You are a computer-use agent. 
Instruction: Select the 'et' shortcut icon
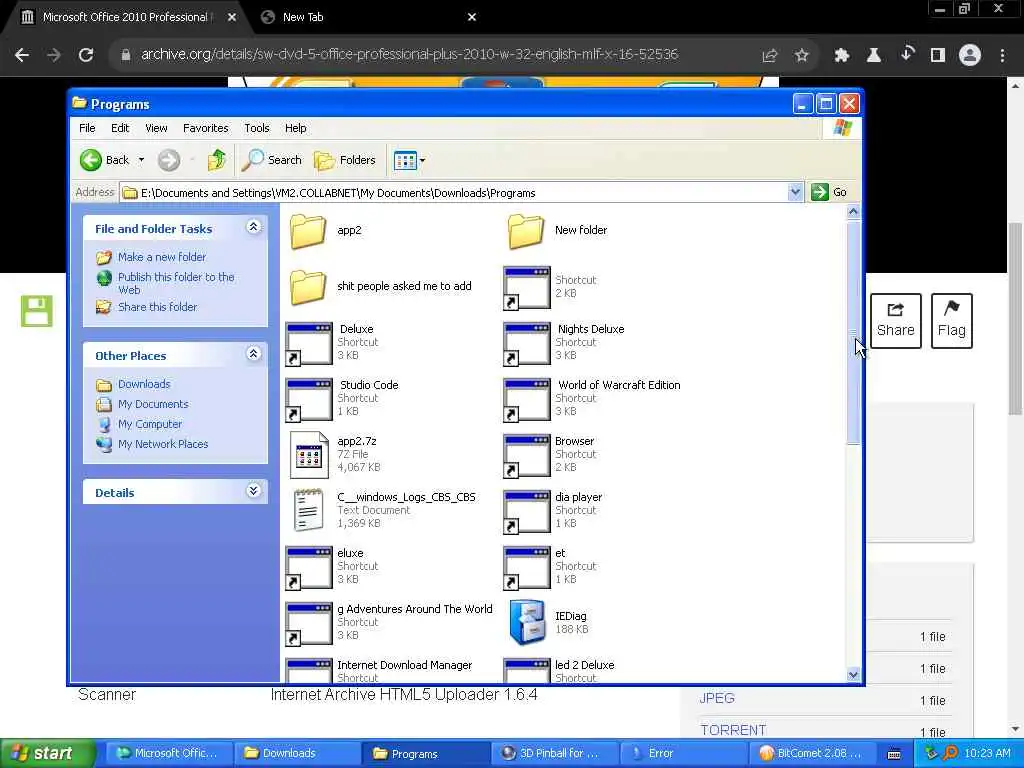click(x=526, y=568)
